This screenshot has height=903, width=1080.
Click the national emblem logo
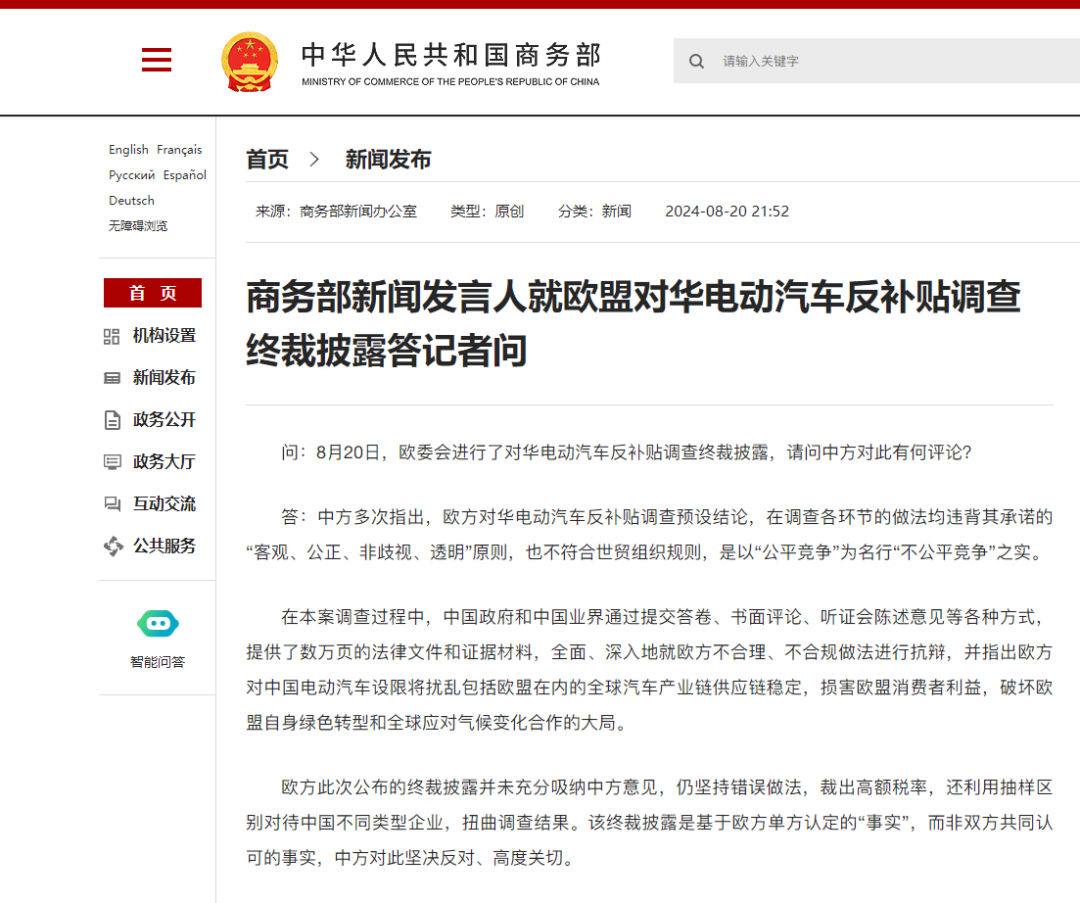click(250, 60)
